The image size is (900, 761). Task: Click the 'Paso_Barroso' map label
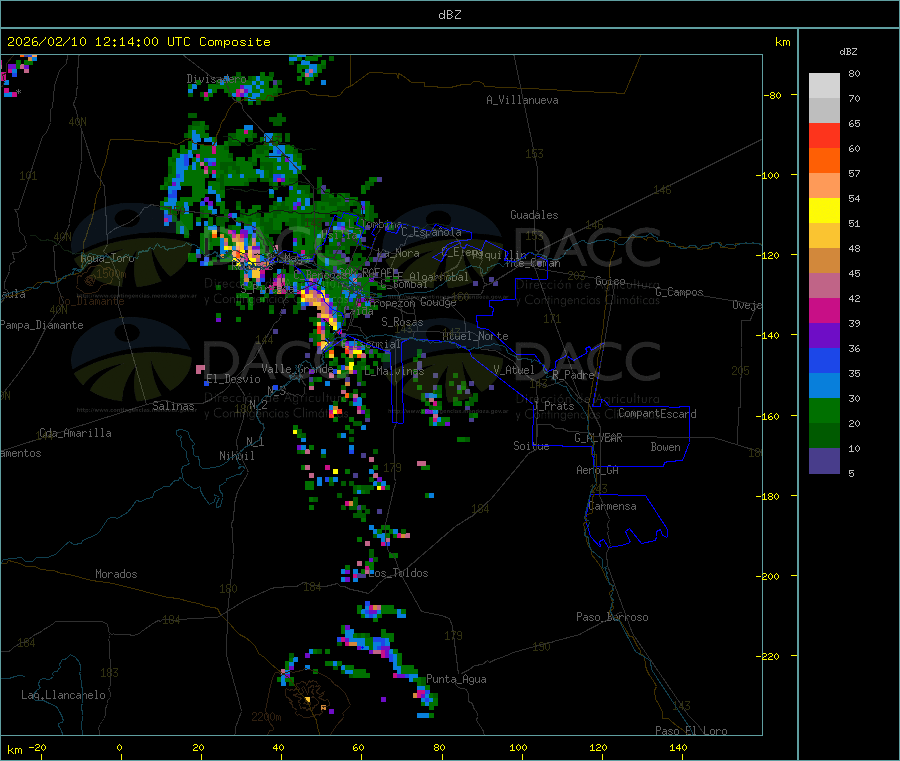click(x=612, y=617)
